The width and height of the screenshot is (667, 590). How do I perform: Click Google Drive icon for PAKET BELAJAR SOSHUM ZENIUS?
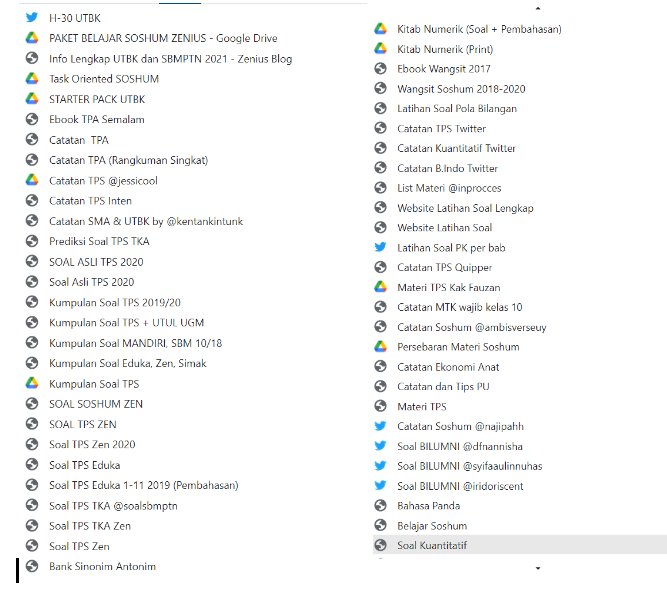[x=32, y=38]
